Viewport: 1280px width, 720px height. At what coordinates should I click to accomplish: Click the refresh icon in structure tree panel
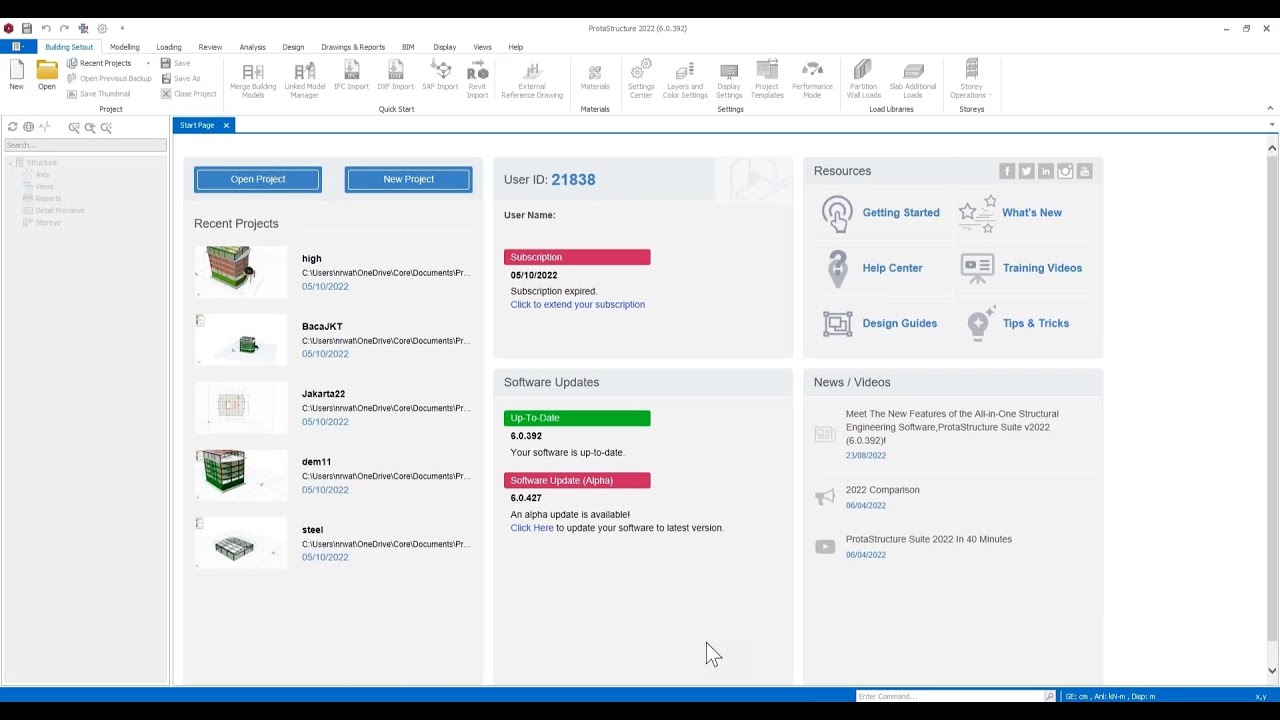[x=12, y=127]
